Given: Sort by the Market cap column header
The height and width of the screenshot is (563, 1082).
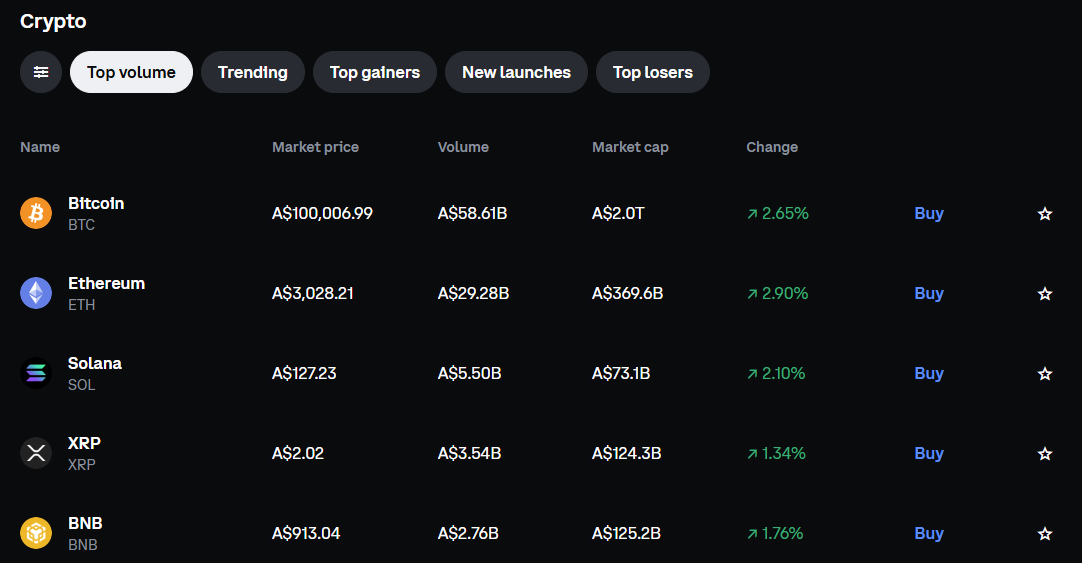Looking at the screenshot, I should pos(630,147).
